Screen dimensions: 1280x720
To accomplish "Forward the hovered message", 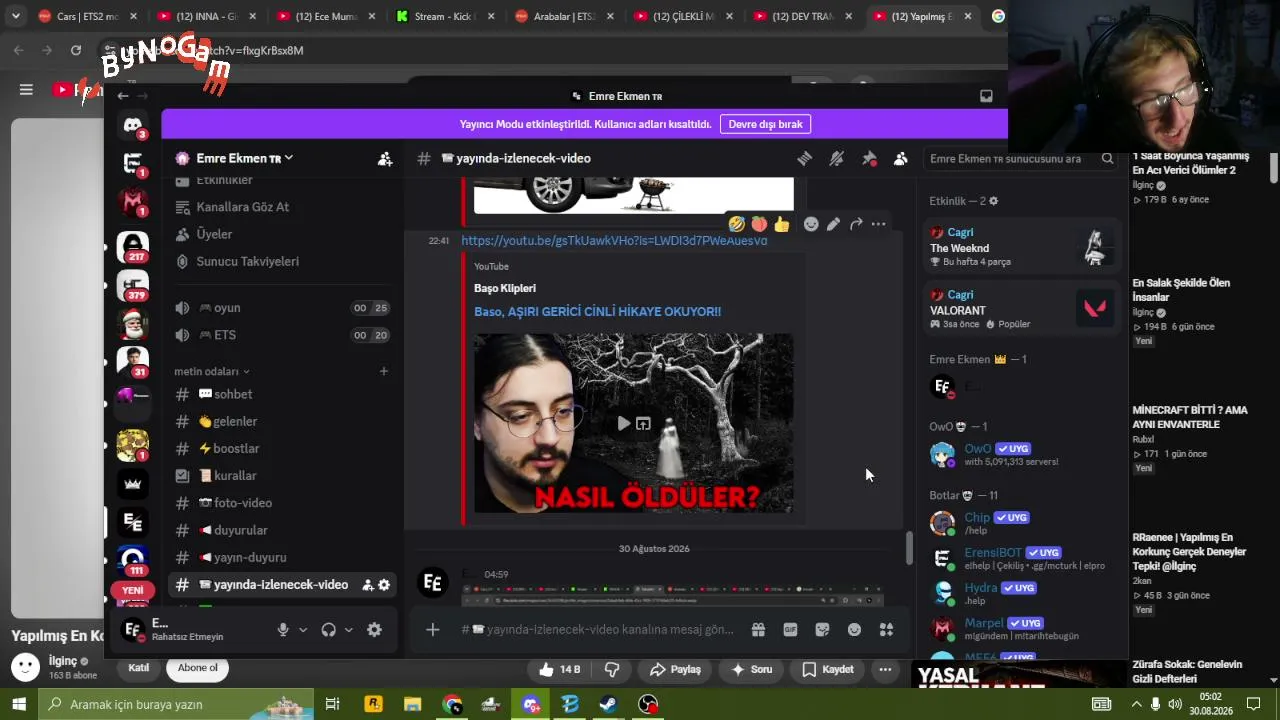I will [x=856, y=224].
